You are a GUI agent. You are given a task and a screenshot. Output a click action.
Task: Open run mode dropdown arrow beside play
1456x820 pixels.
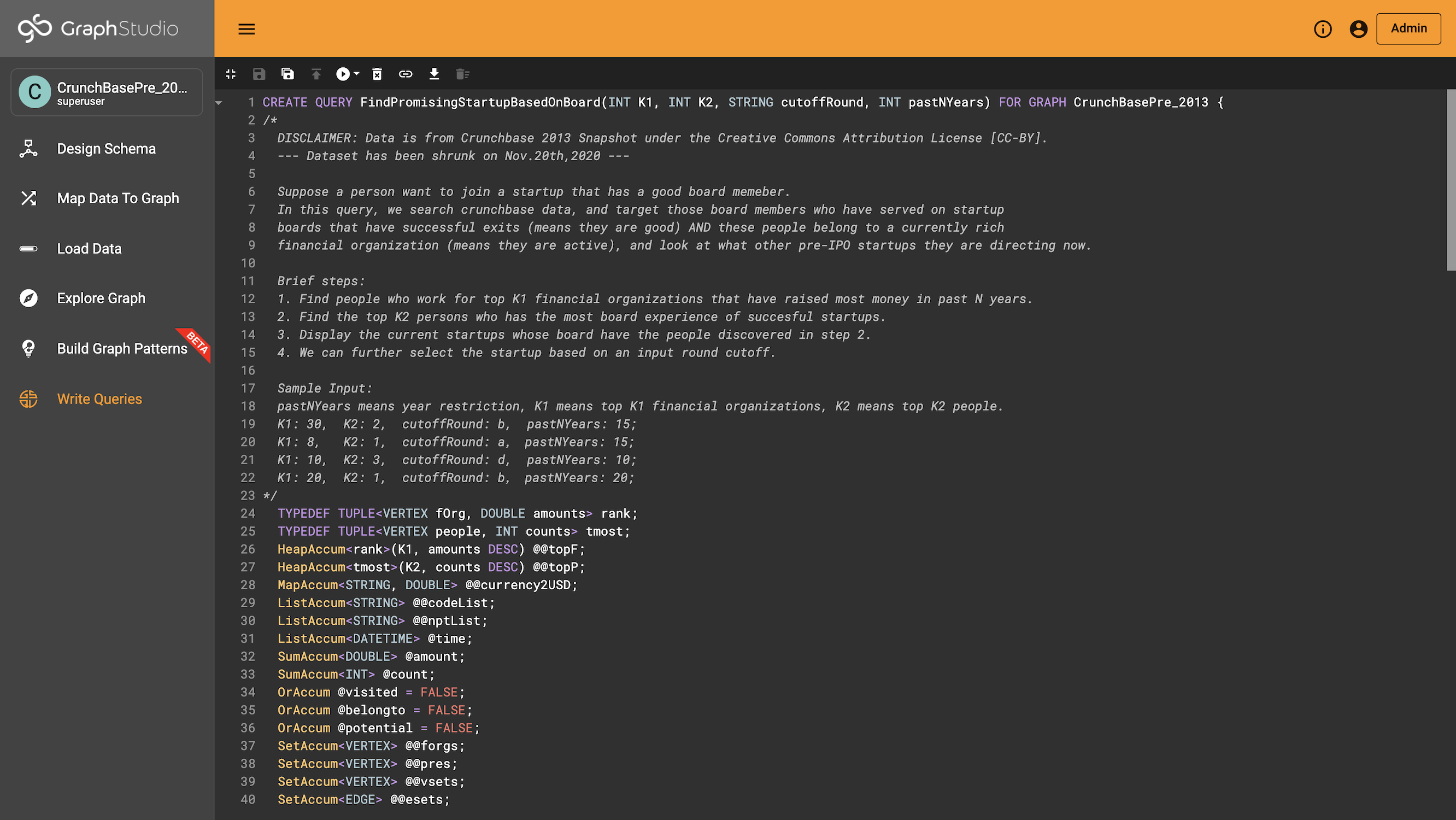(357, 74)
